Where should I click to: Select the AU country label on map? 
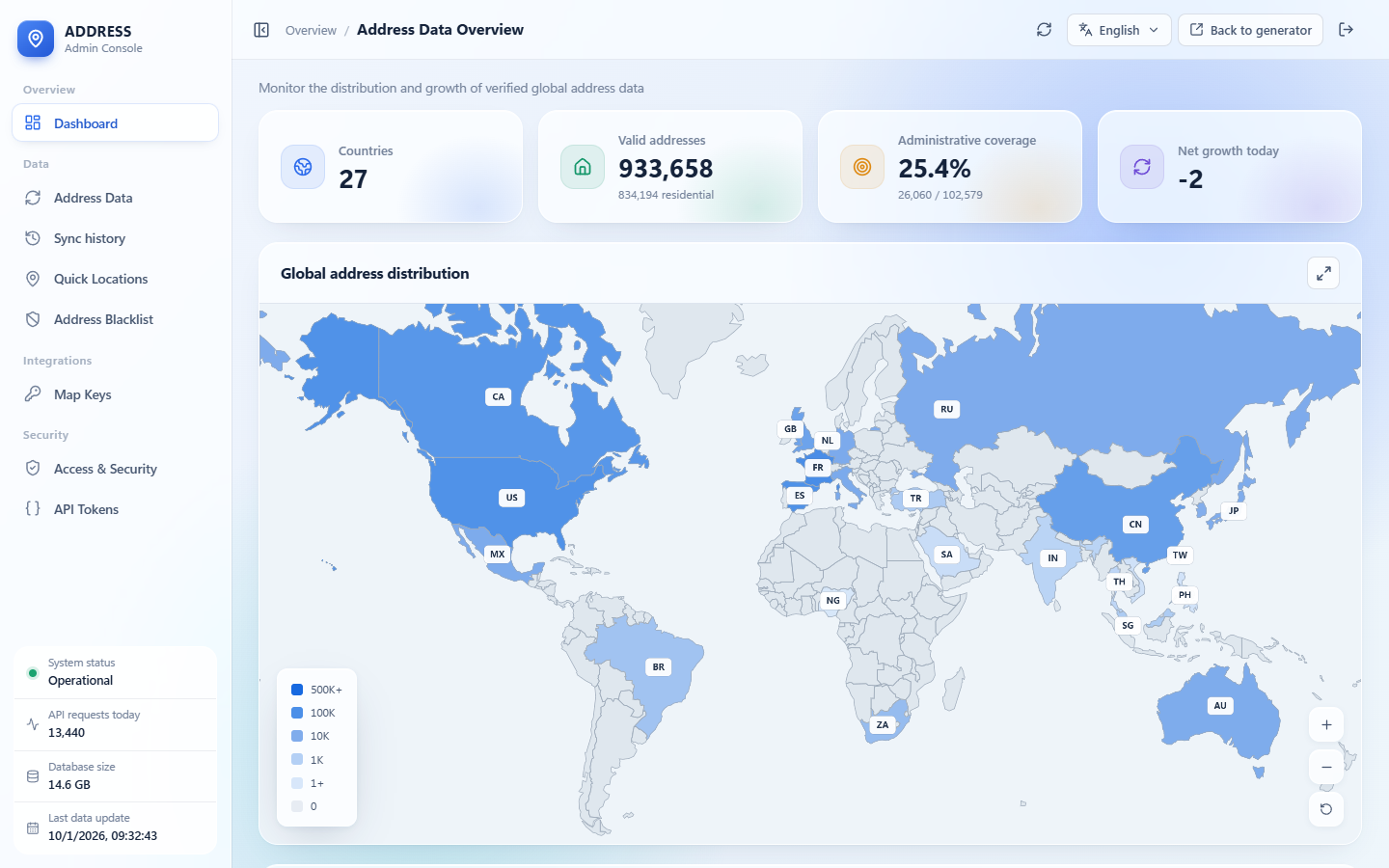point(1220,706)
